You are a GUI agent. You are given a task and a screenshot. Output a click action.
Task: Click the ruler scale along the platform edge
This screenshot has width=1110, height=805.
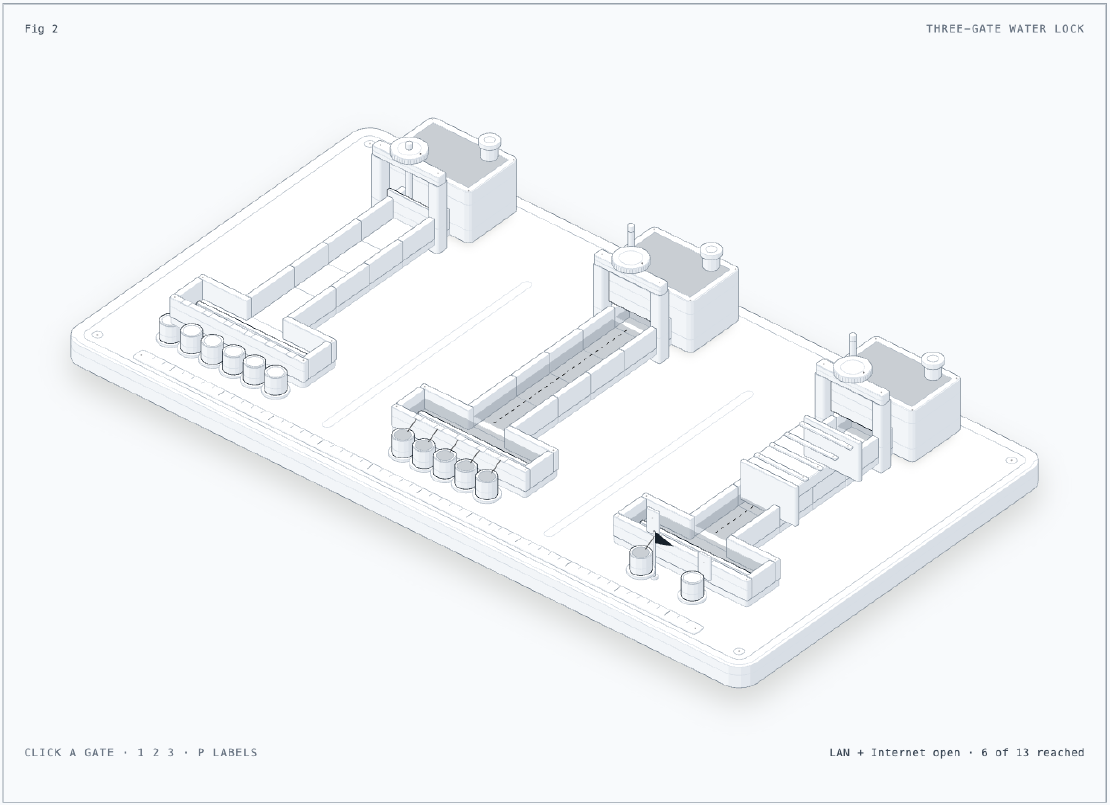coord(419,490)
